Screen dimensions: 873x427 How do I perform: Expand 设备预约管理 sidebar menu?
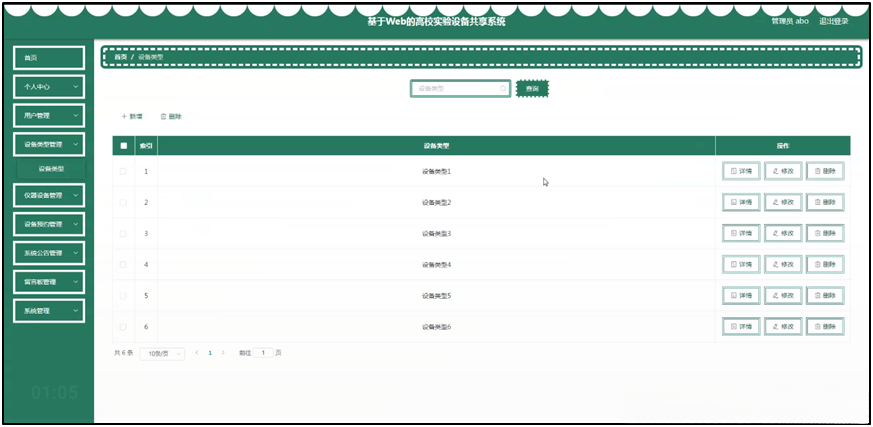point(49,224)
